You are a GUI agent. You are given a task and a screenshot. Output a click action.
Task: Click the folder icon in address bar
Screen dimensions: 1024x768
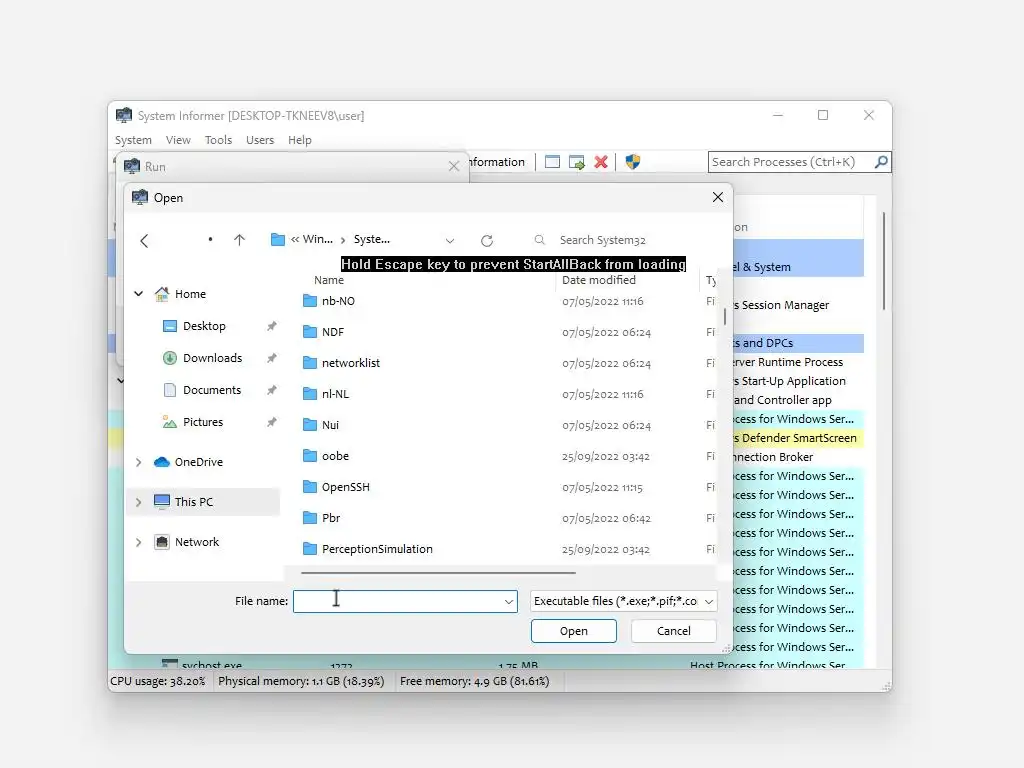tap(278, 240)
